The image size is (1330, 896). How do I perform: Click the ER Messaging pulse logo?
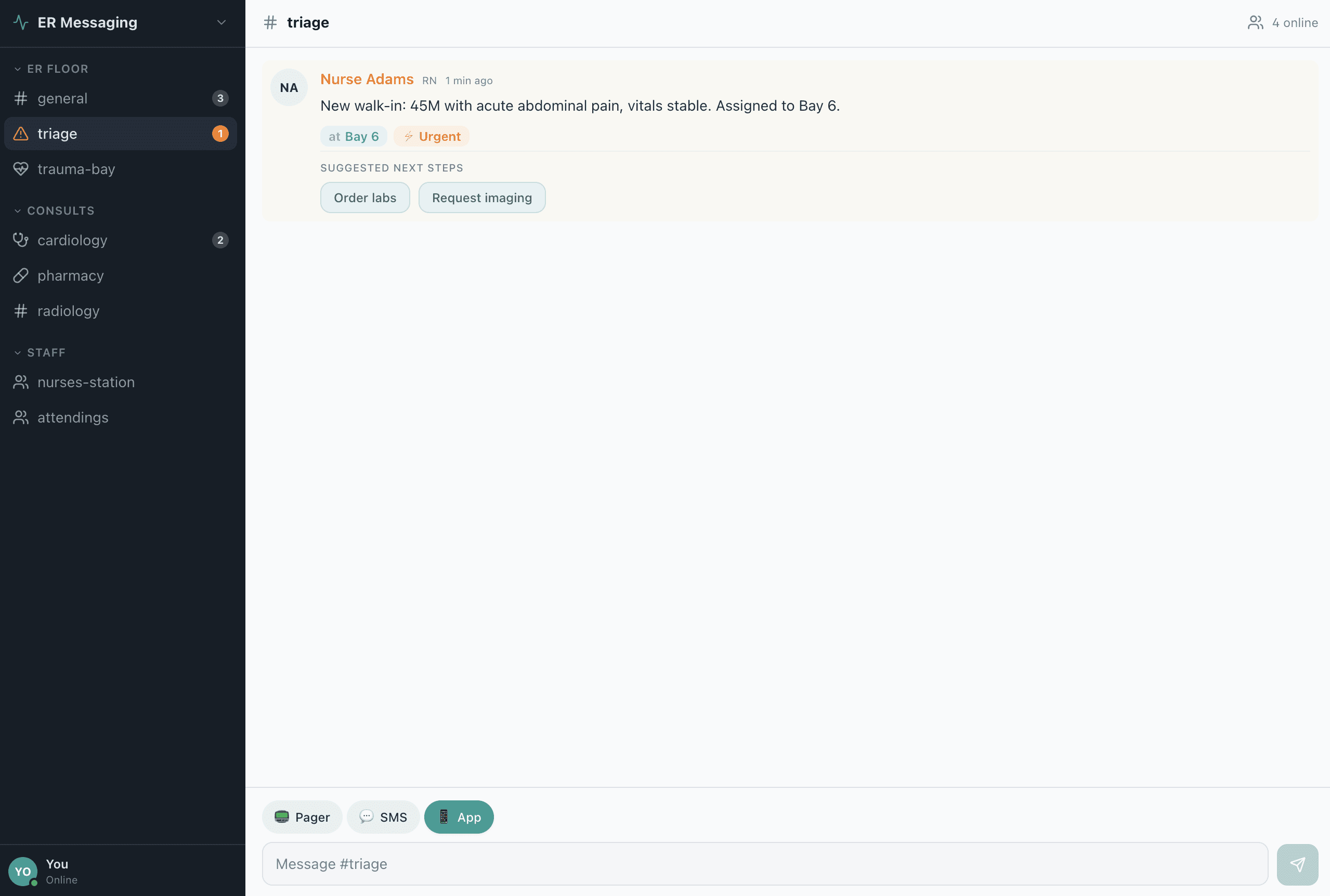(x=21, y=22)
